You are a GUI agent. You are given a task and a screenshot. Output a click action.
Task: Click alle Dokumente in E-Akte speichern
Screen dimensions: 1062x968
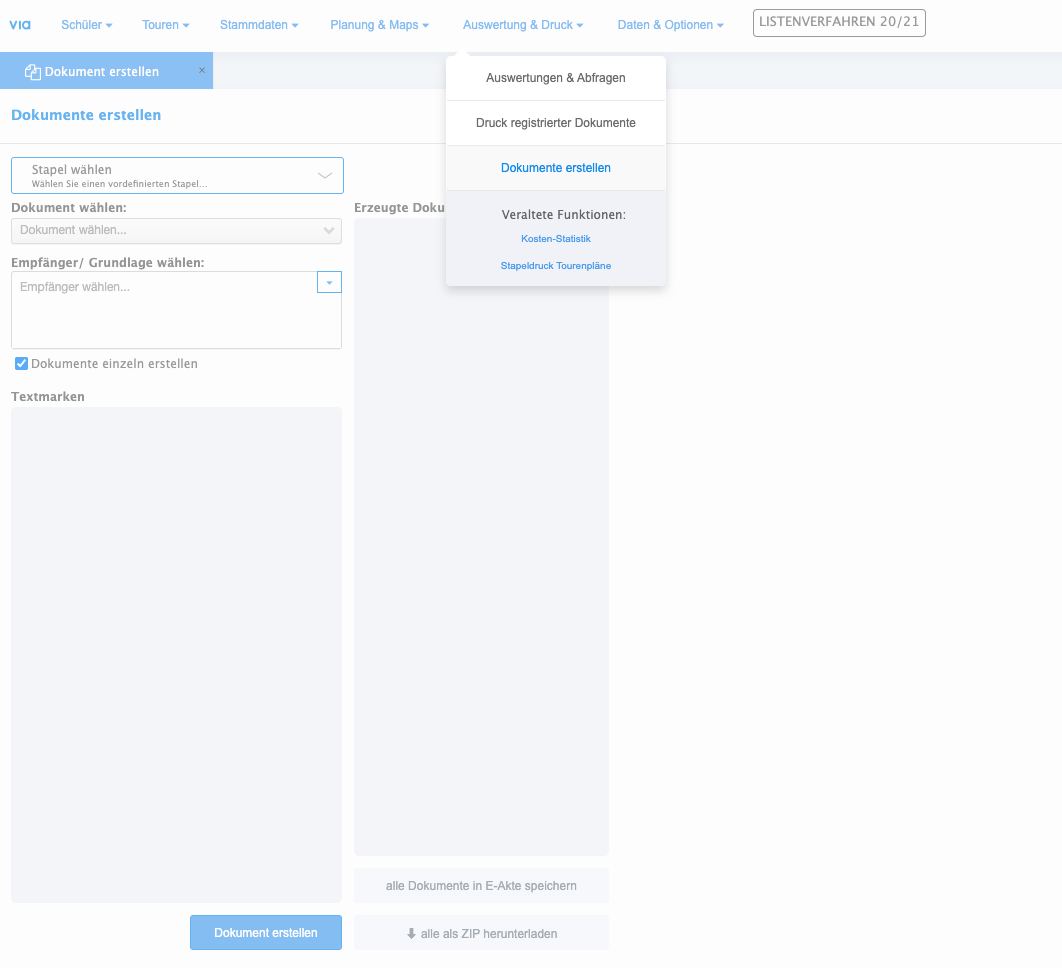coord(481,886)
